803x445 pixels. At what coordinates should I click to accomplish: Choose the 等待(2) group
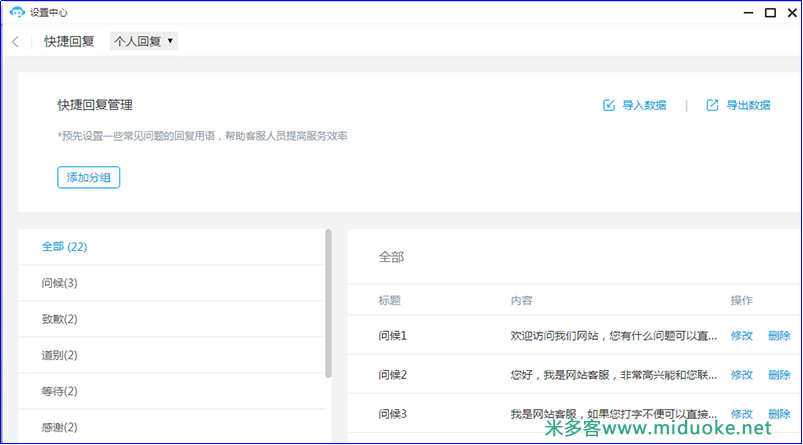[59, 391]
